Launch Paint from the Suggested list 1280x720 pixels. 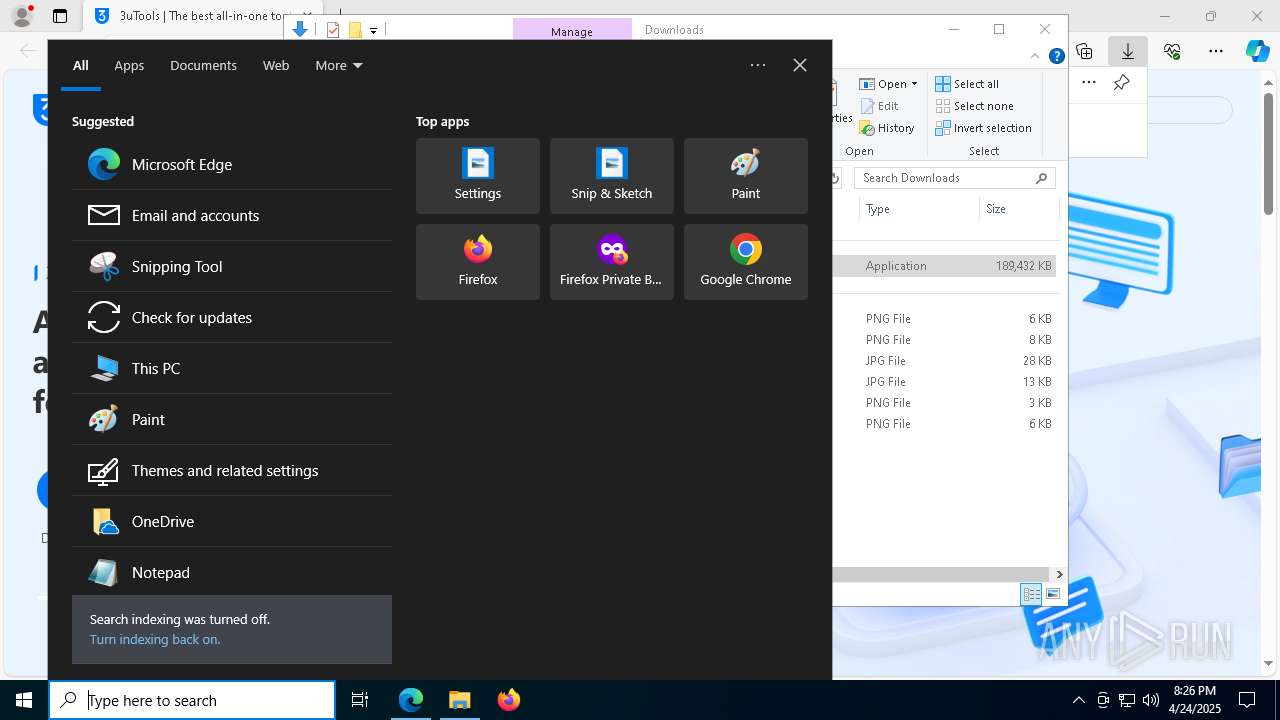click(x=232, y=419)
